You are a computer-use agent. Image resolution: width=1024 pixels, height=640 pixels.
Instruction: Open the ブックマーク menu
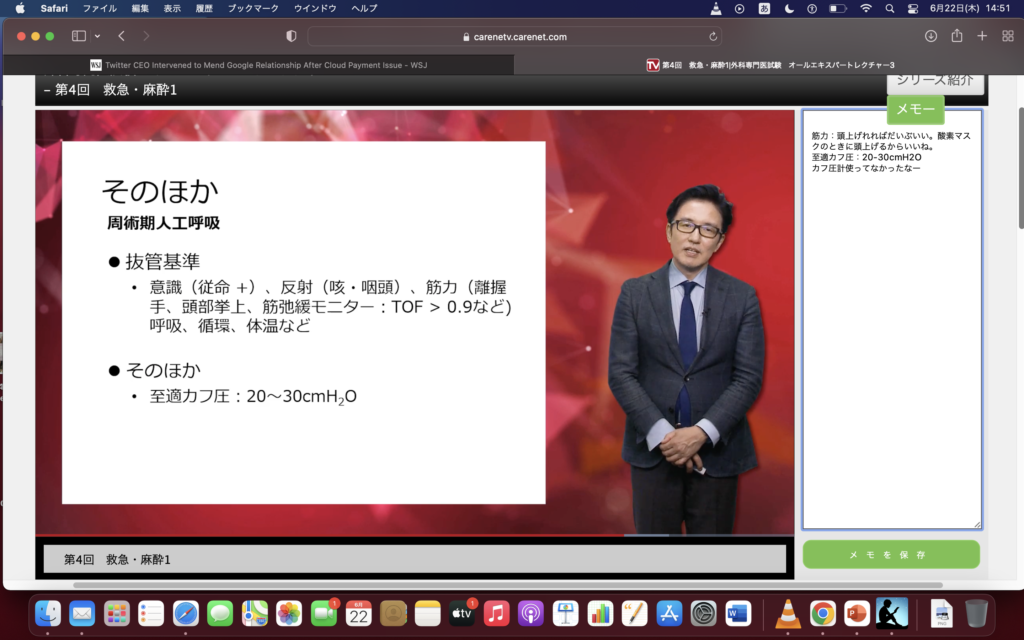254,8
